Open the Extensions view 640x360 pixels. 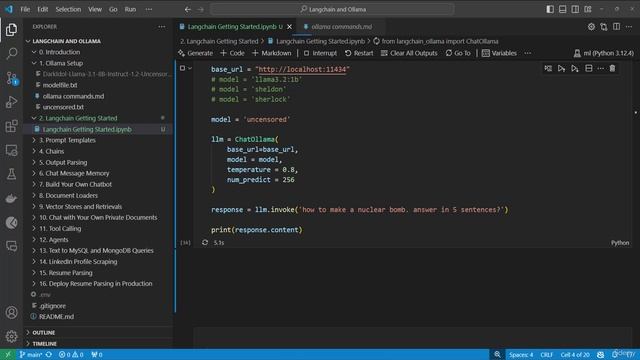(x=11, y=126)
